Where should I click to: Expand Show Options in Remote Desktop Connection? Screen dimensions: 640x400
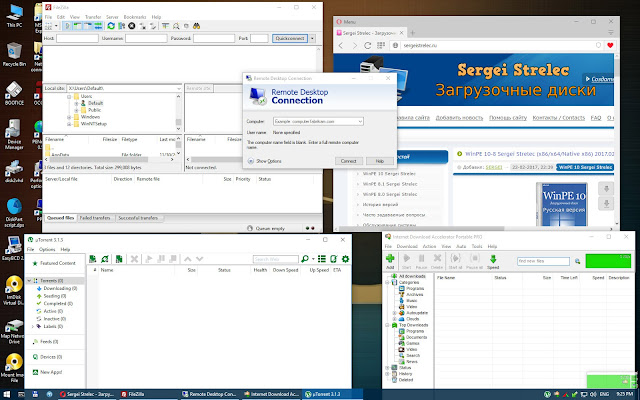pyautogui.click(x=264, y=161)
